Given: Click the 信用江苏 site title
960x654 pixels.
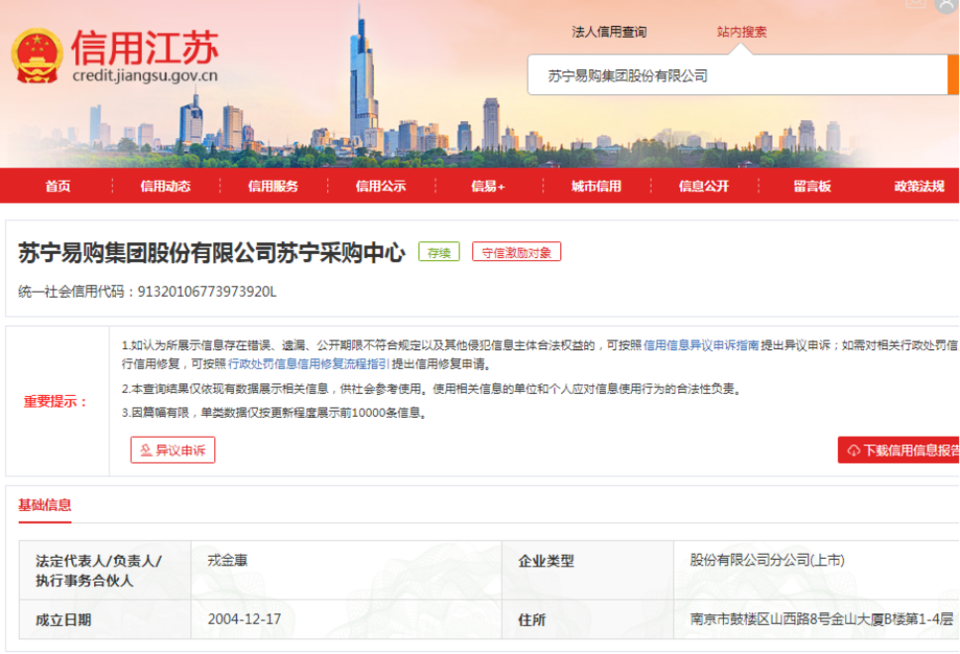Looking at the screenshot, I should [x=144, y=48].
